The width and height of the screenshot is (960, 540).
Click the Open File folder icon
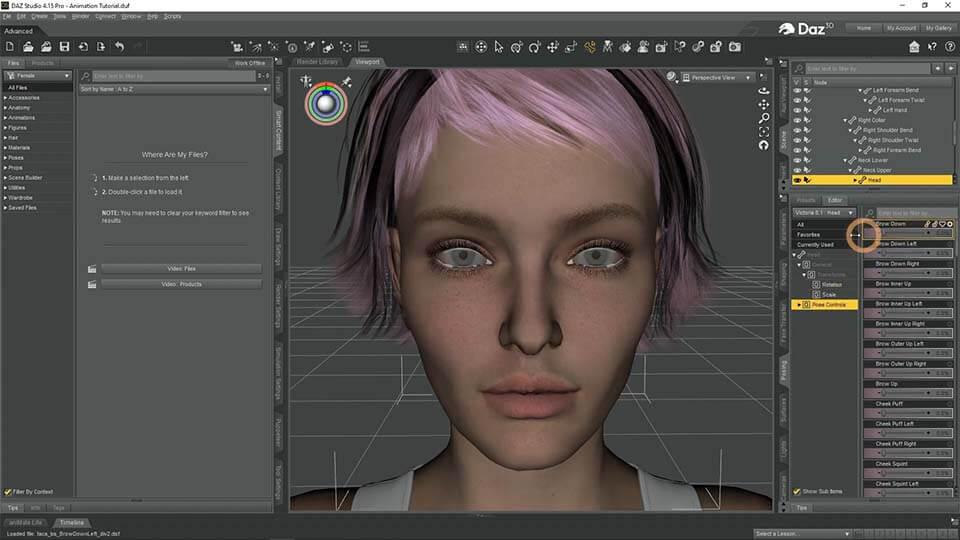pos(28,47)
